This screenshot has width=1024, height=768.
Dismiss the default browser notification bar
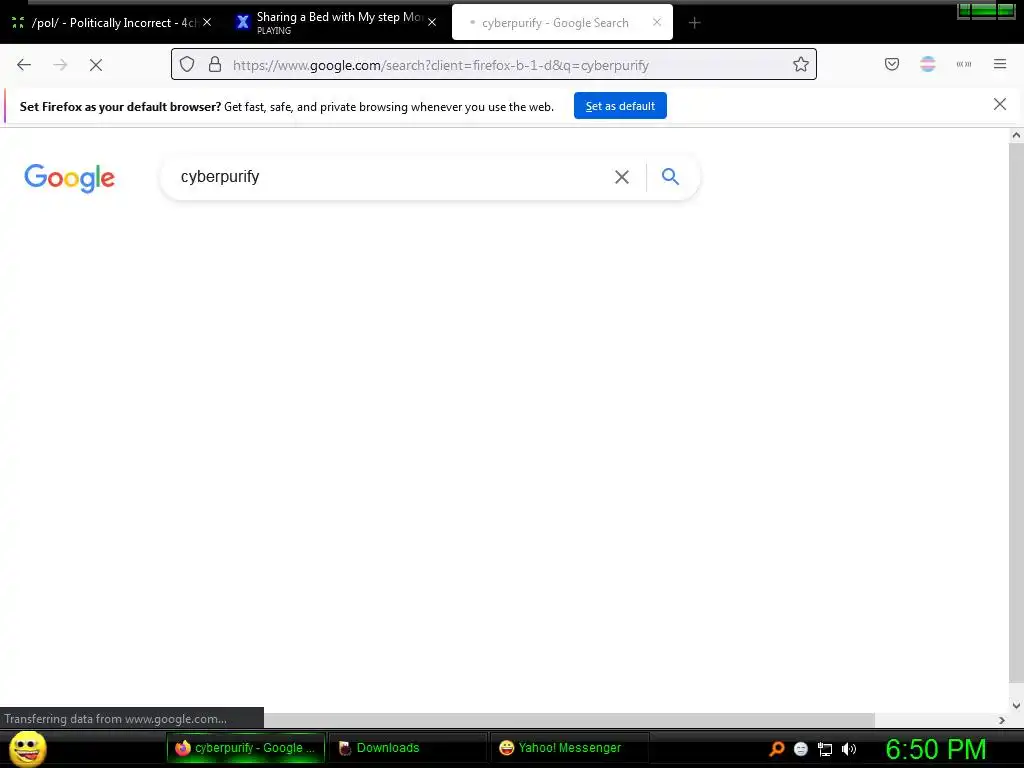[1000, 104]
